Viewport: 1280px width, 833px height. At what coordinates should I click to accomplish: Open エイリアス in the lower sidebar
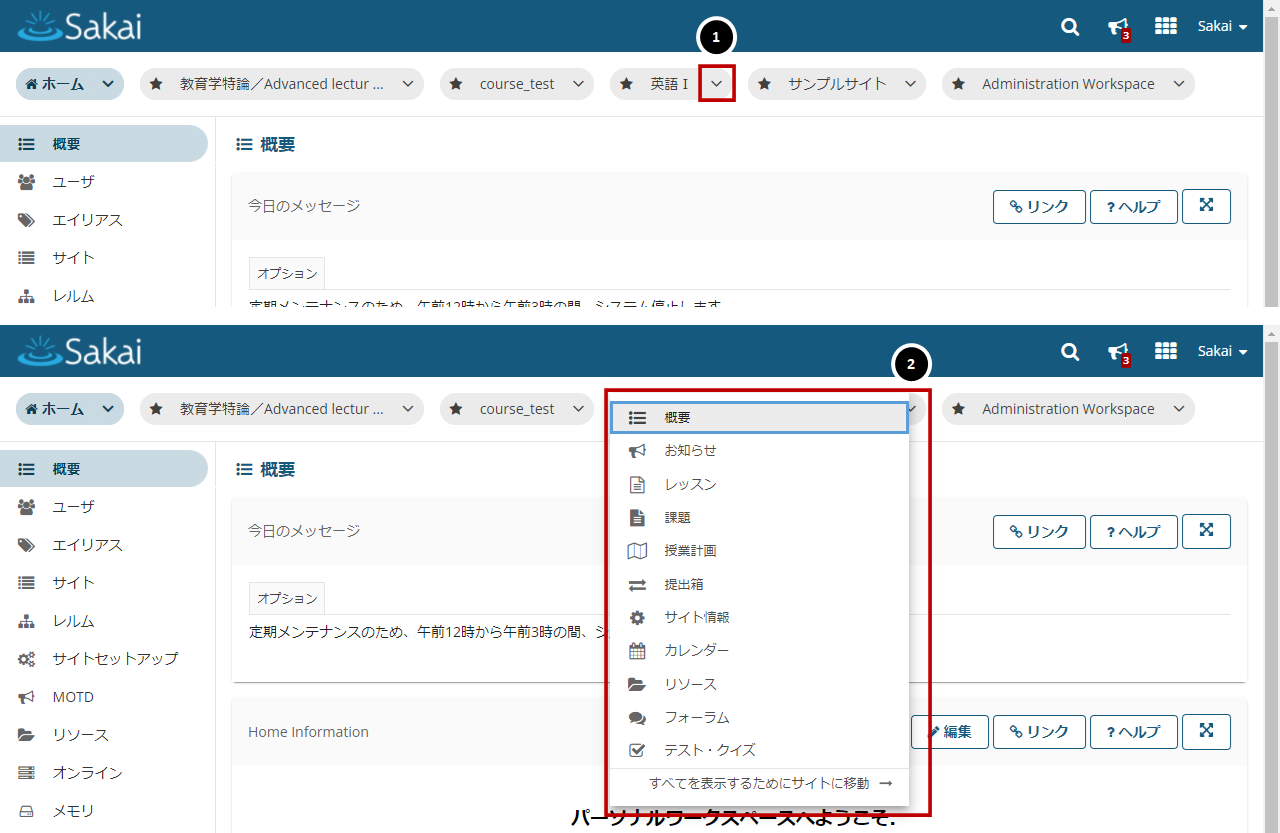point(104,545)
